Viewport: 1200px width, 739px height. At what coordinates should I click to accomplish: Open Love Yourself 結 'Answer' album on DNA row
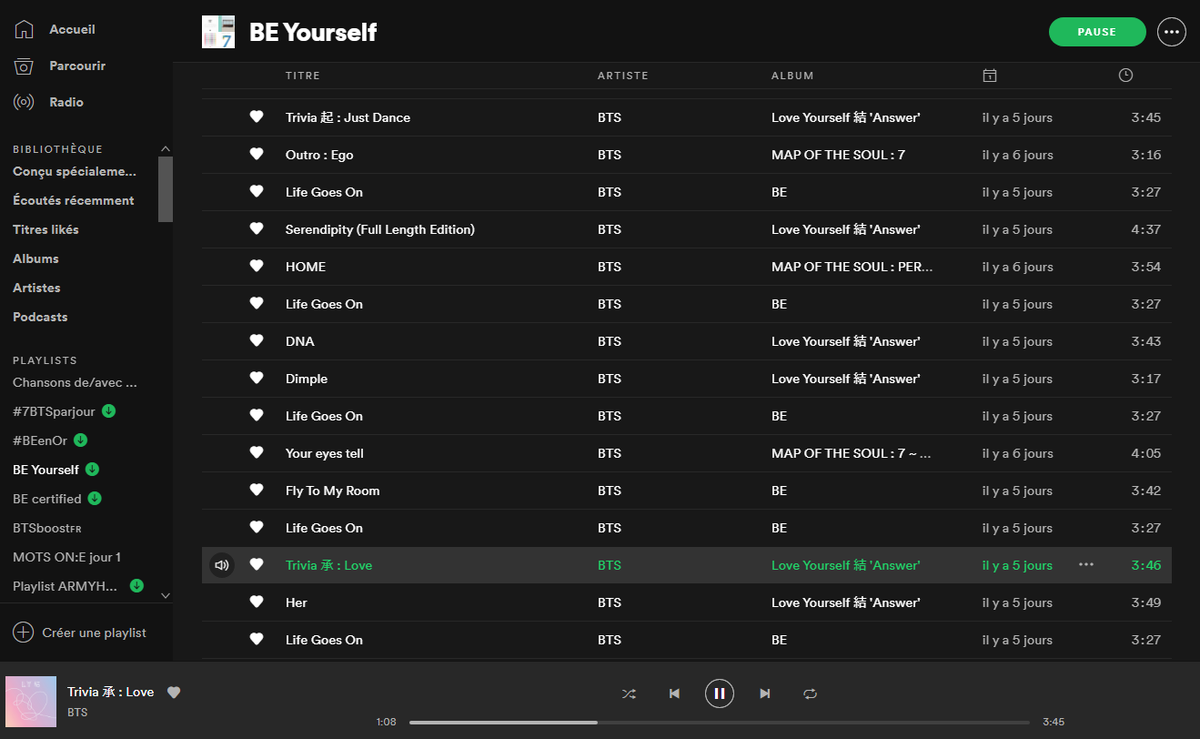845,341
